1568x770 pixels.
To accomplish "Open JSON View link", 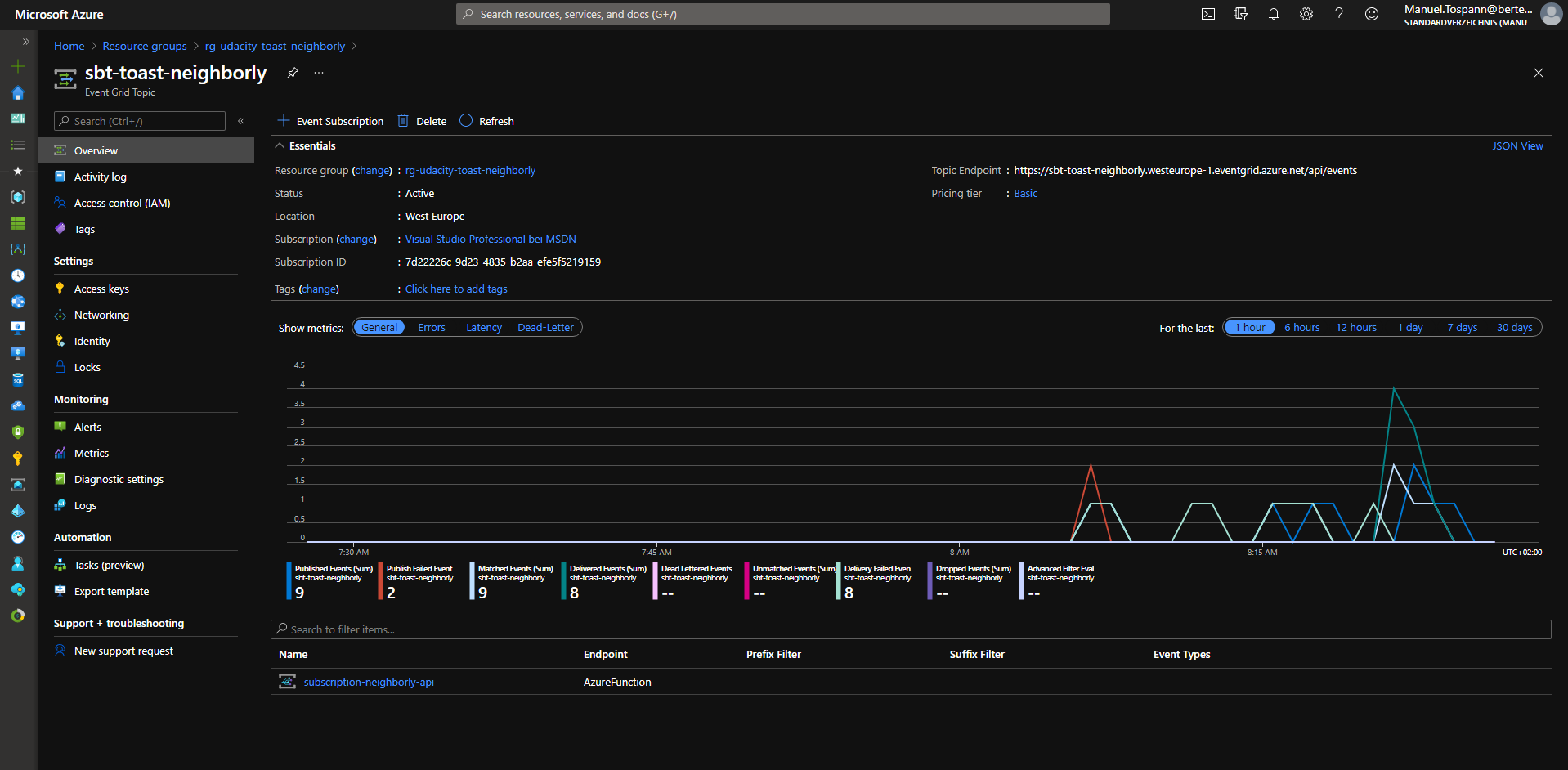I will point(1517,146).
